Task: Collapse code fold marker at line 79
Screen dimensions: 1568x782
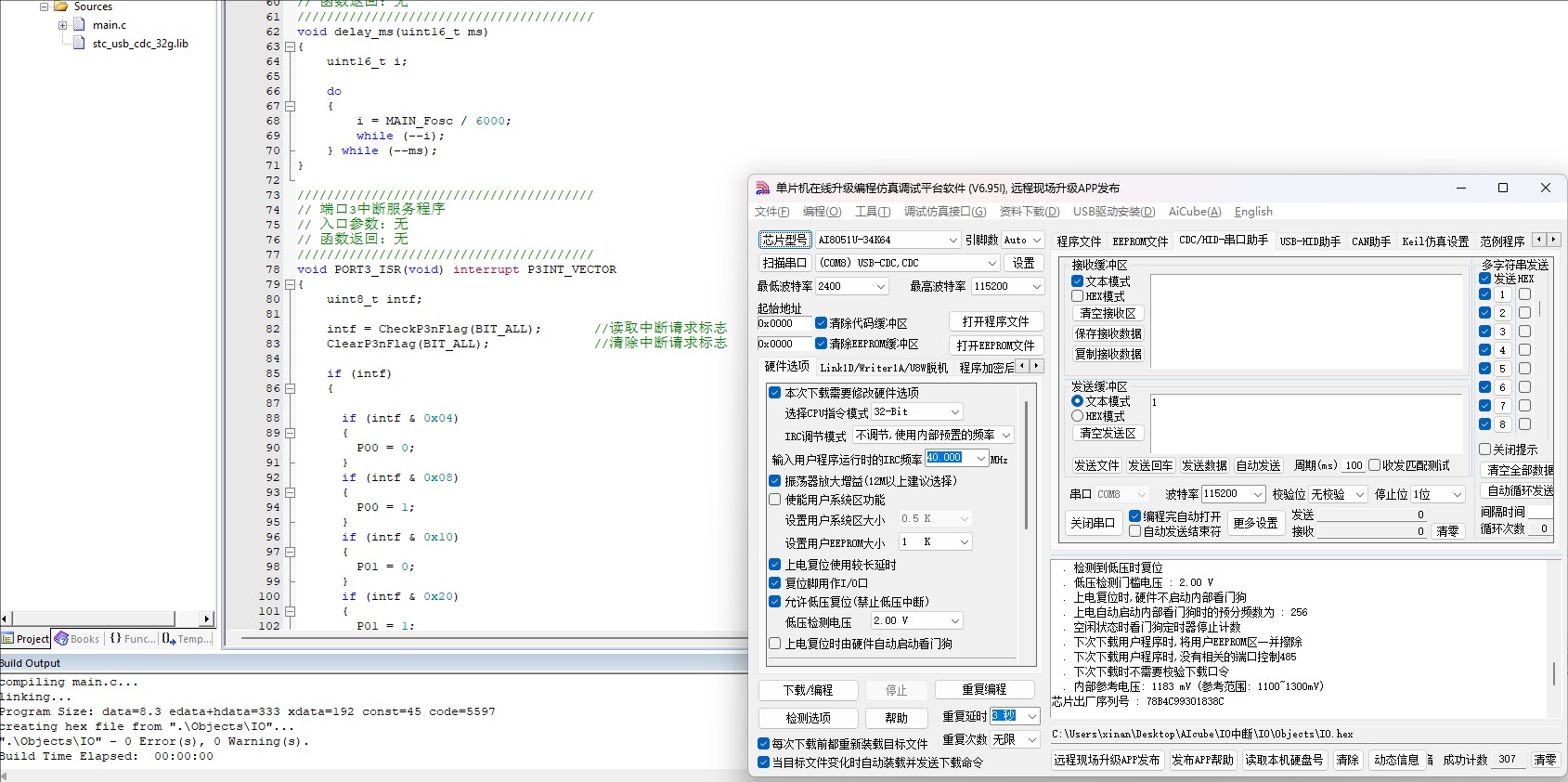Action: [290, 284]
